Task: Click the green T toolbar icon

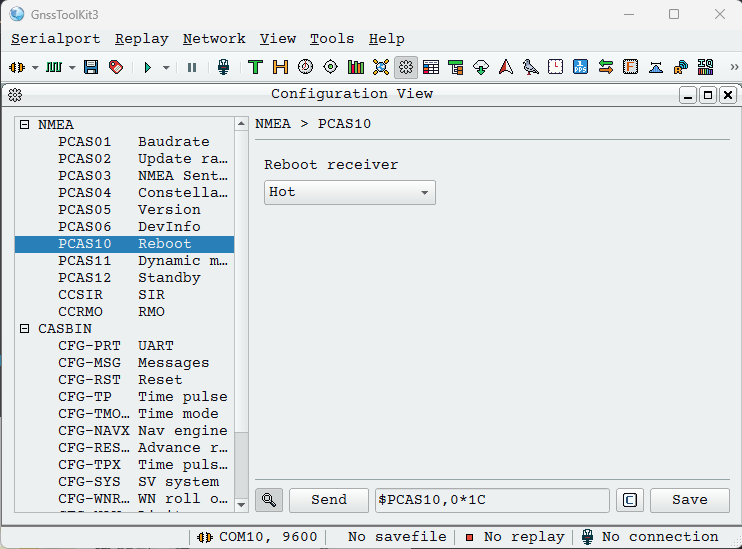Action: click(x=255, y=67)
